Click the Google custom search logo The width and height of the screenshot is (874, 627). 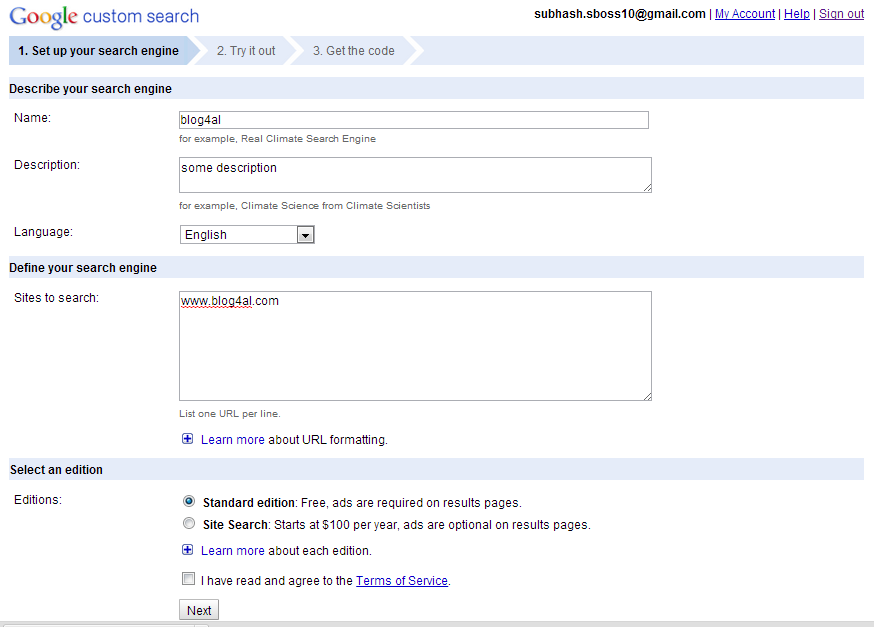[104, 17]
